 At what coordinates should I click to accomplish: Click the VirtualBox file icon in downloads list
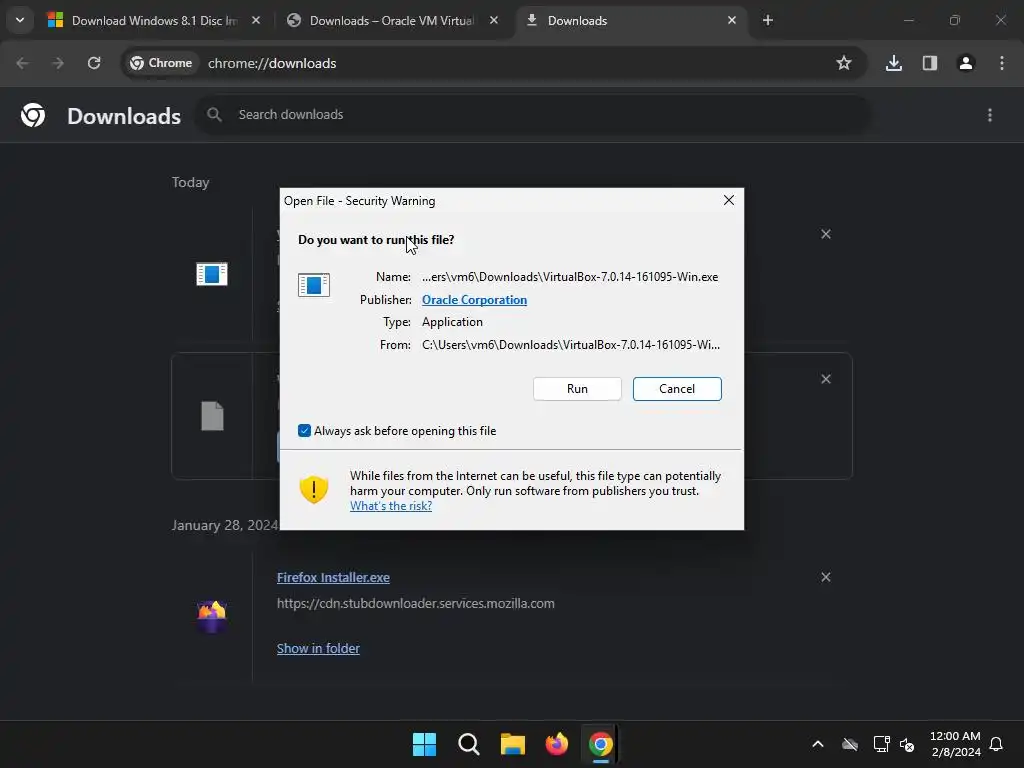tap(212, 274)
